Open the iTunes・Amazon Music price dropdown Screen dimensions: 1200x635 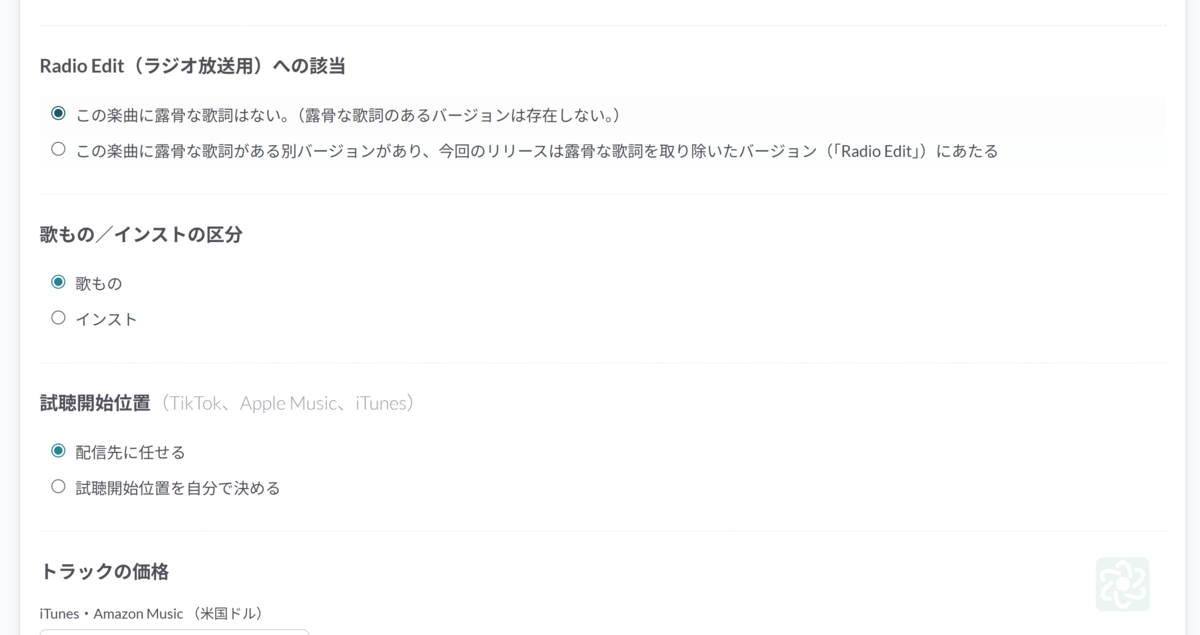(x=174, y=631)
